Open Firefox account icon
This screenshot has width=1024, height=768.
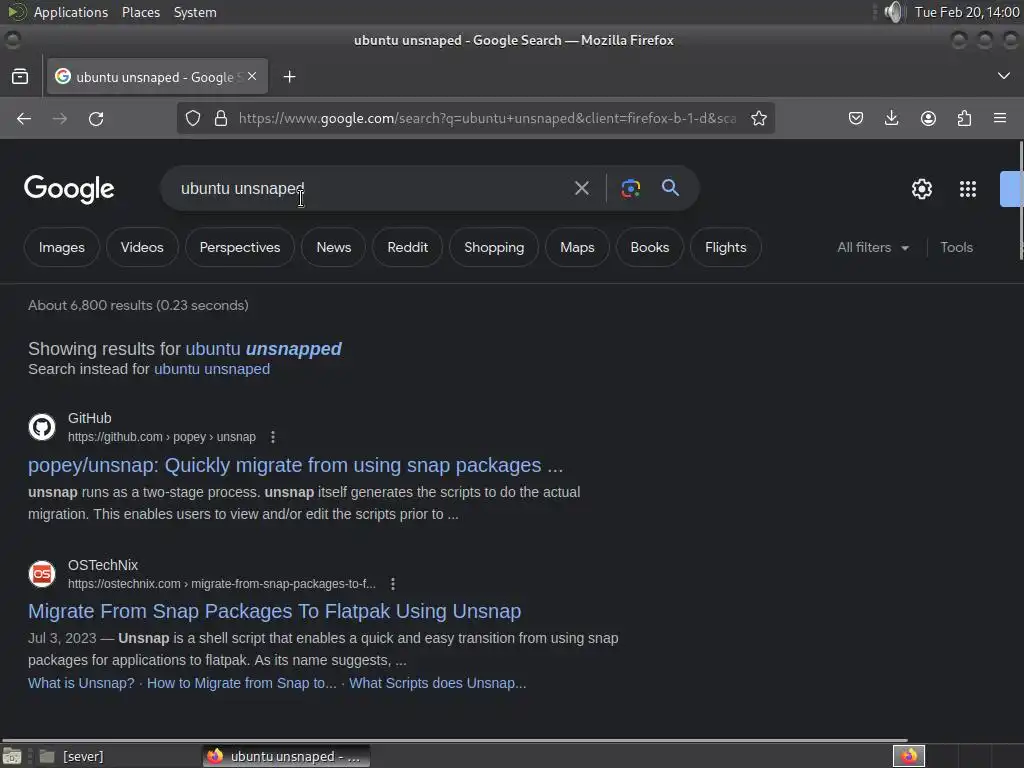click(928, 118)
